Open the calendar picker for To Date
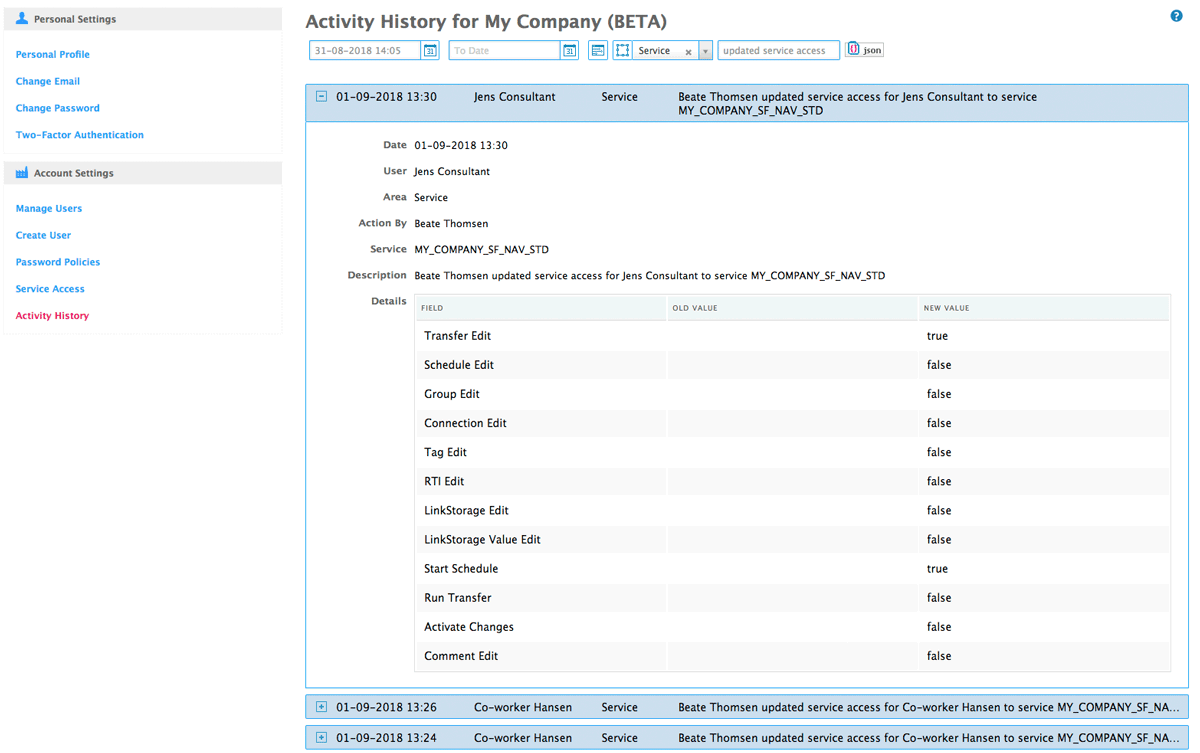Image resolution: width=1200 pixels, height=753 pixels. 569,51
